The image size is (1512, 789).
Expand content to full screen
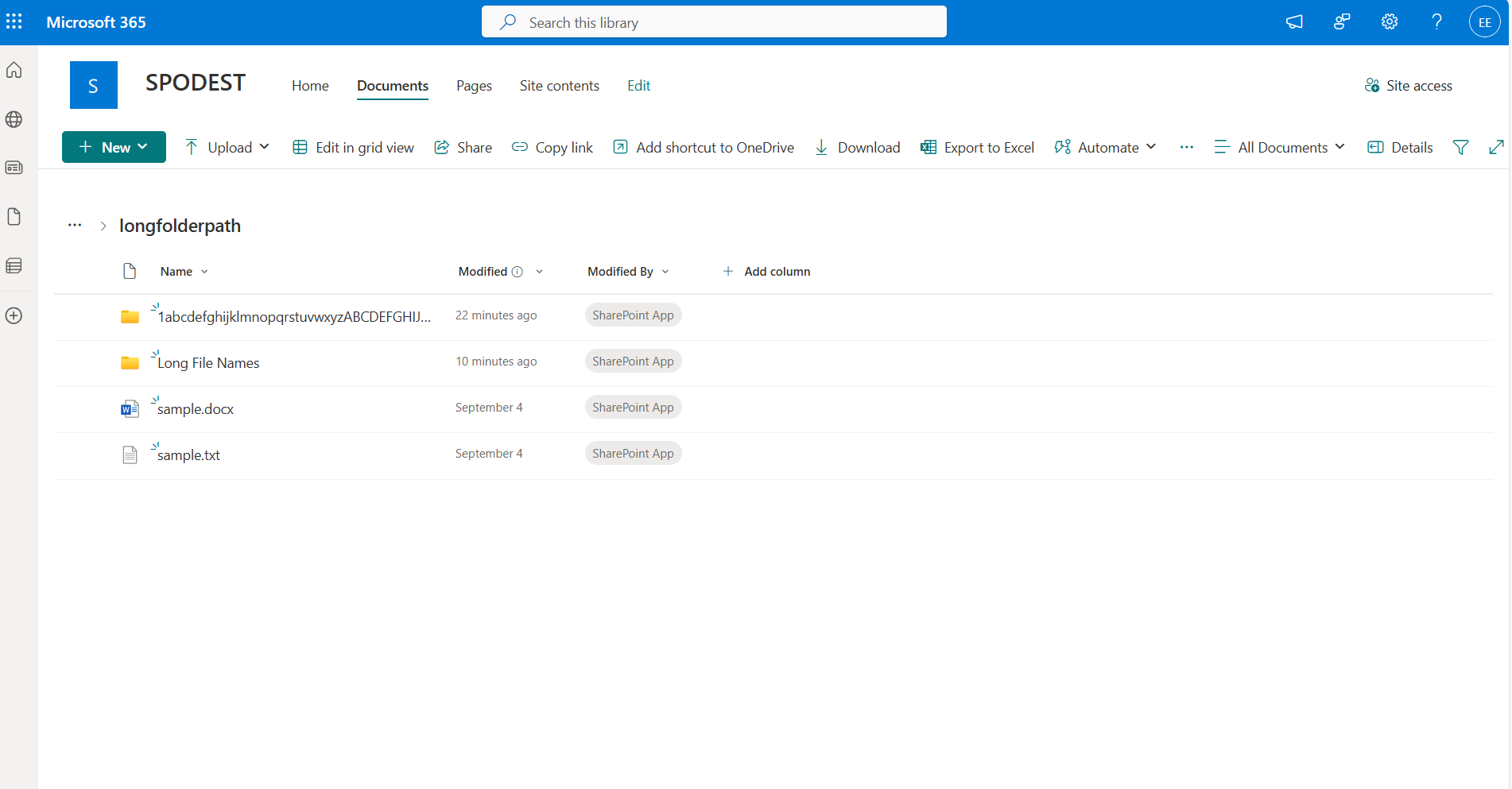pyautogui.click(x=1495, y=148)
